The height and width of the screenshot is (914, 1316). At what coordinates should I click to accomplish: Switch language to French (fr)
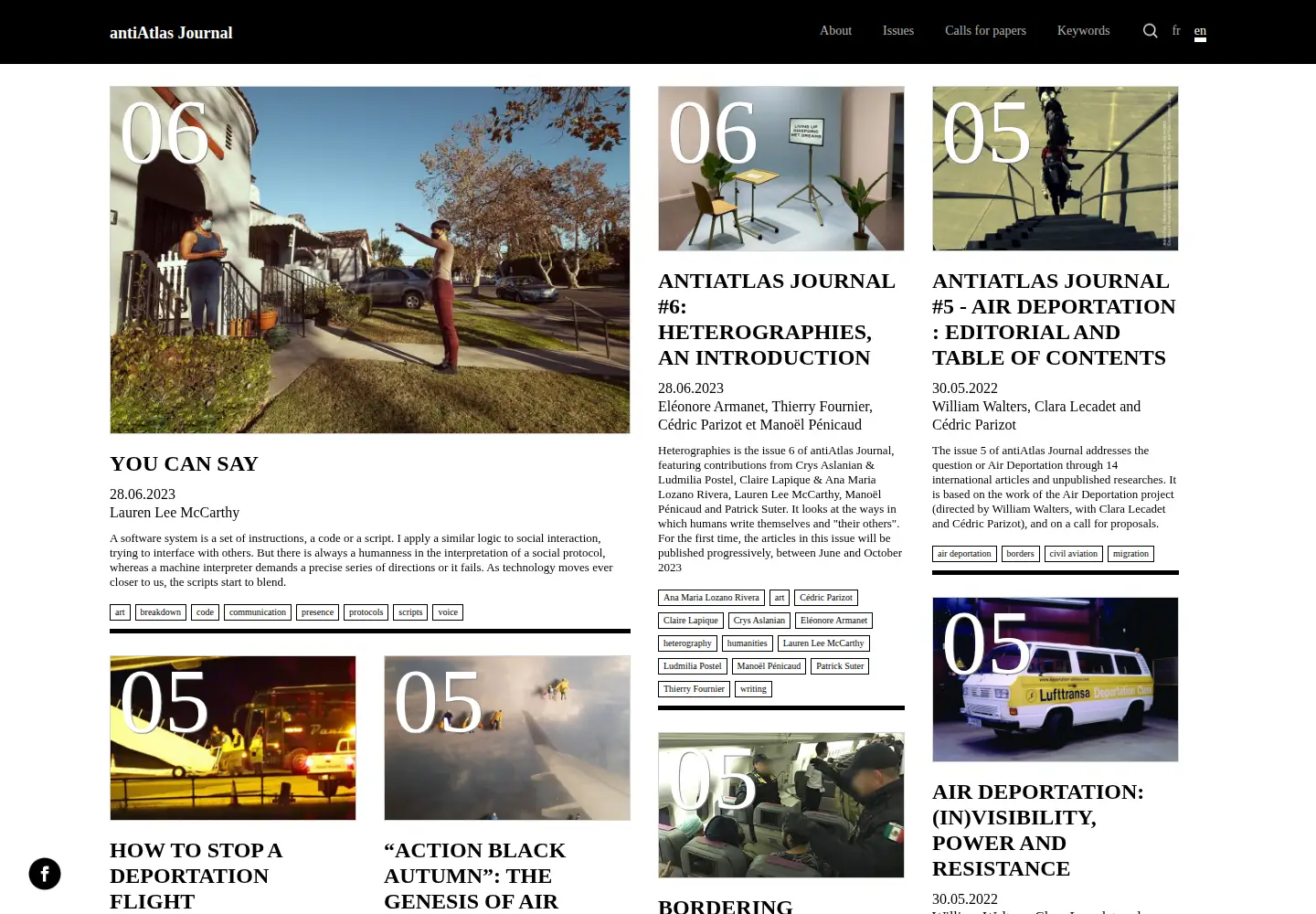(1176, 30)
